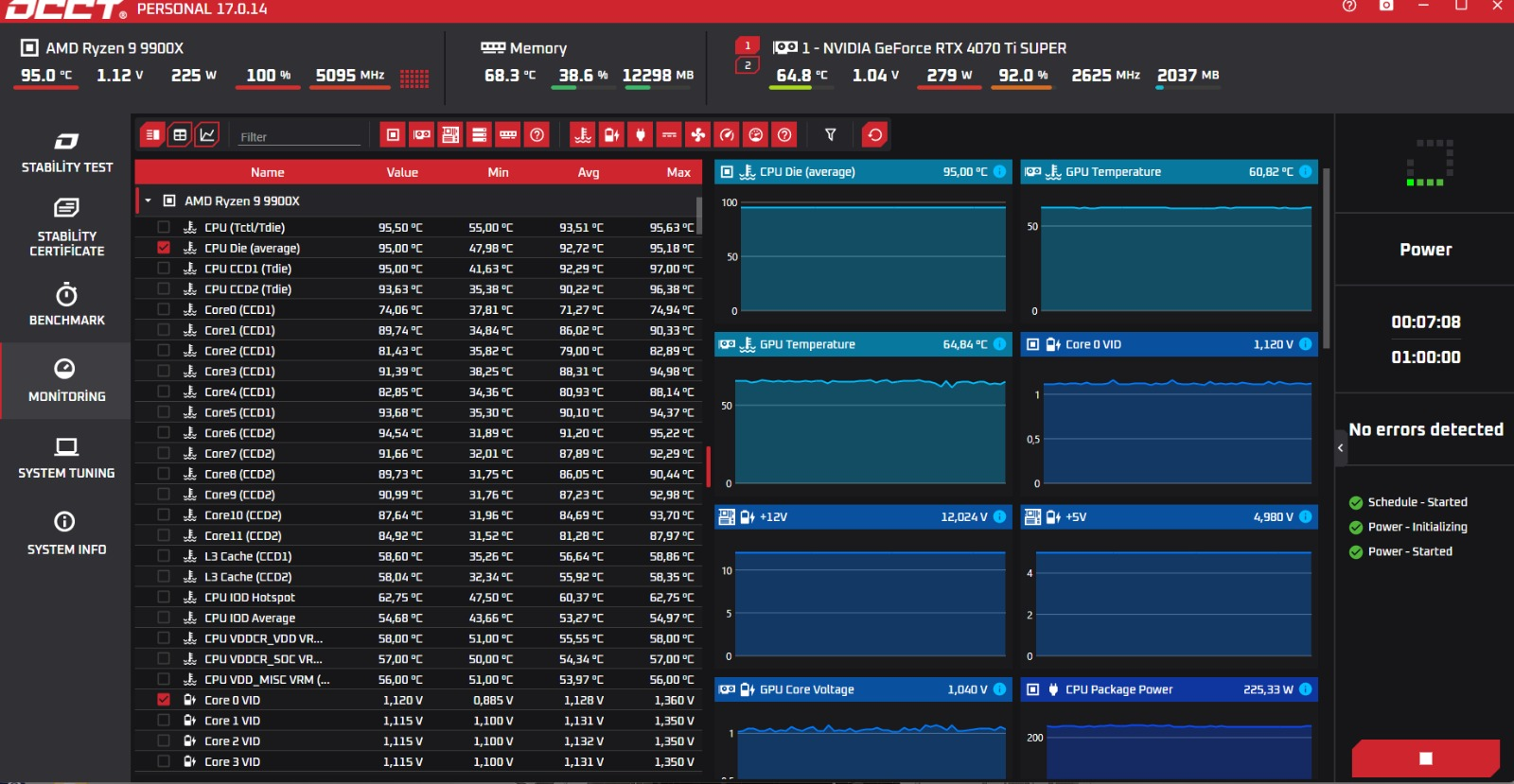Toggle the power plug sensor type filter
Viewport: 1514px width, 784px height.
click(641, 135)
